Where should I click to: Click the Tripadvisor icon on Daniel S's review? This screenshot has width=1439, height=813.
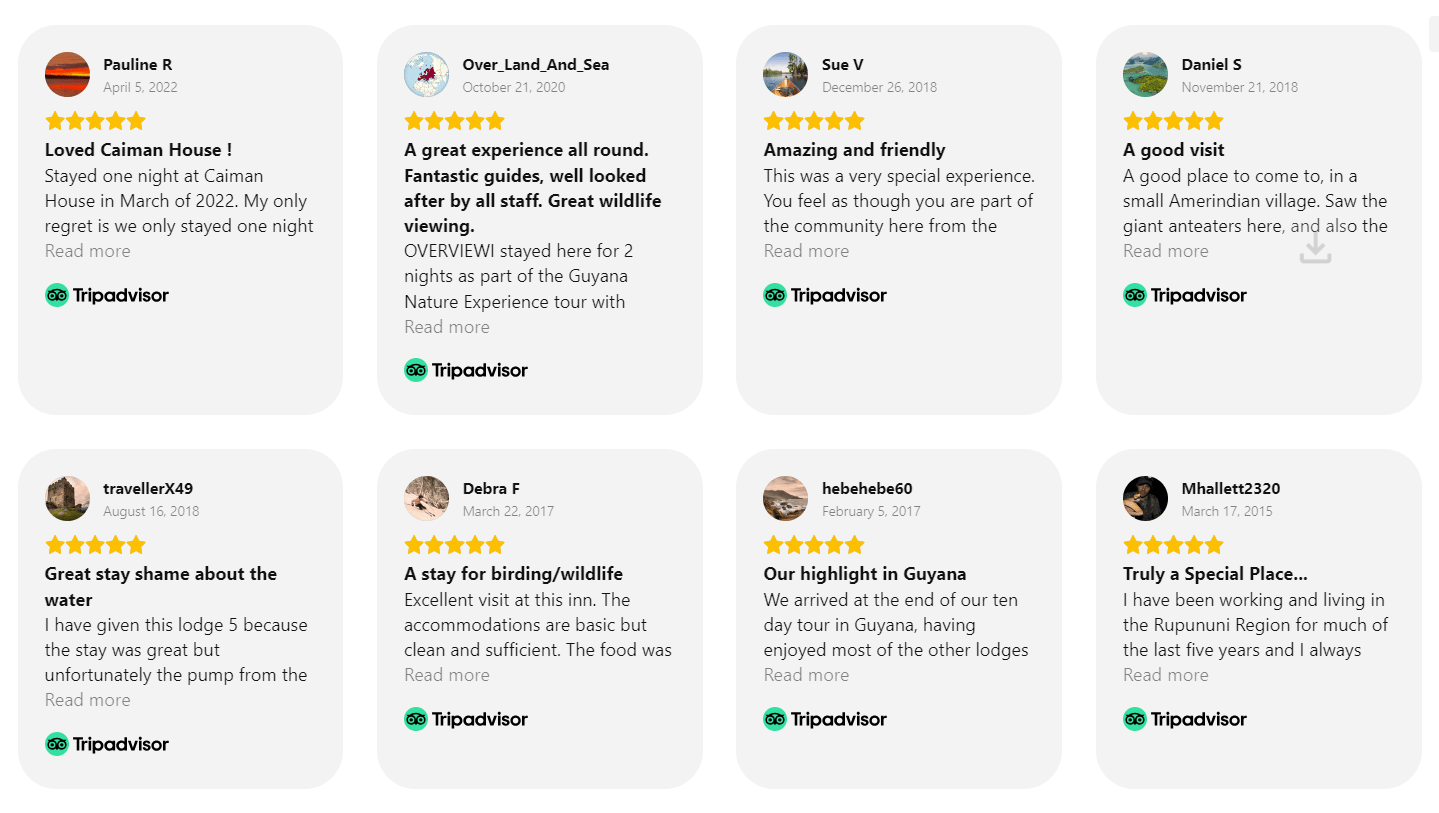pos(1135,295)
